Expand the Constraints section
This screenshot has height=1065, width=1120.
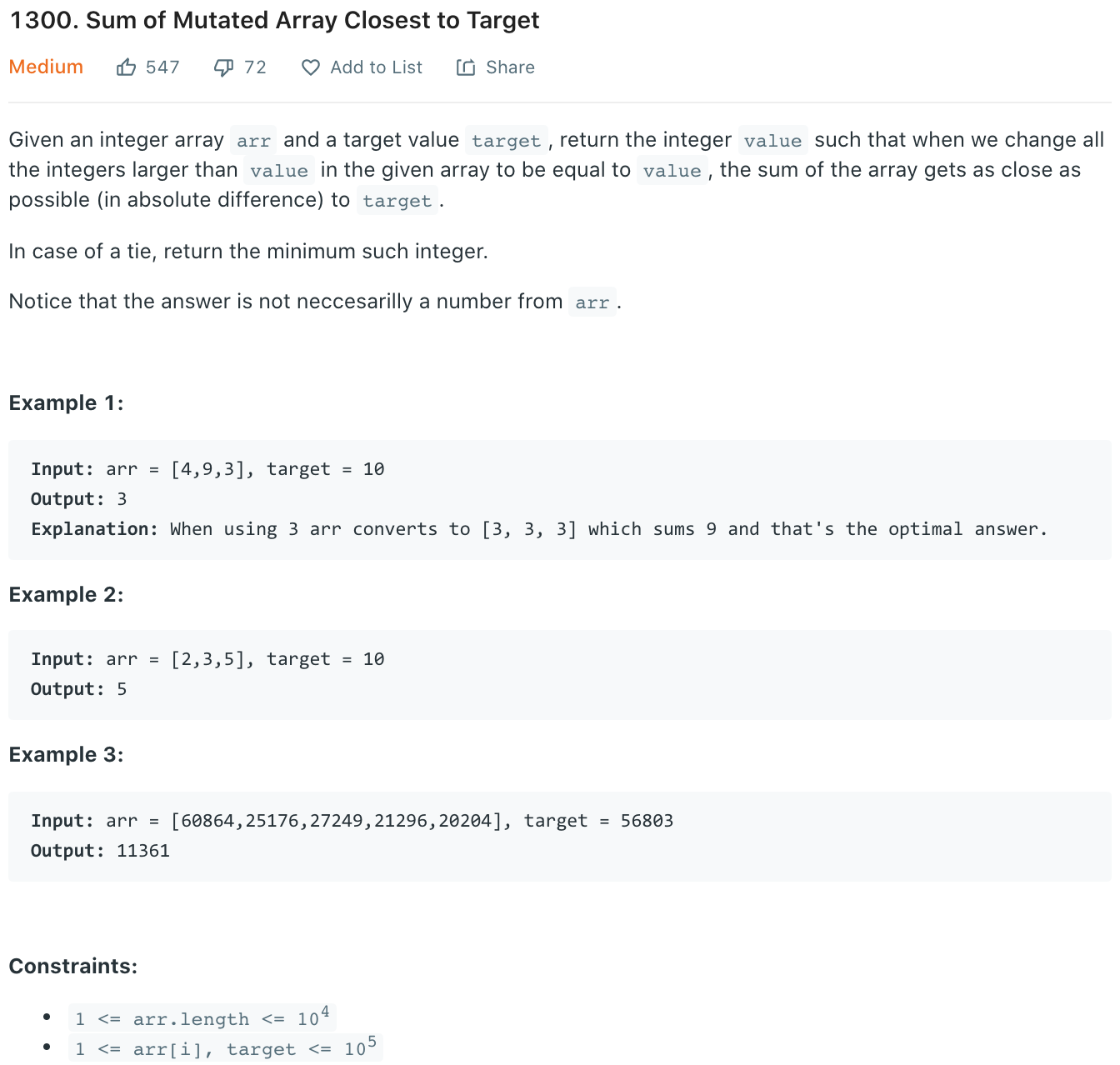pos(73,965)
